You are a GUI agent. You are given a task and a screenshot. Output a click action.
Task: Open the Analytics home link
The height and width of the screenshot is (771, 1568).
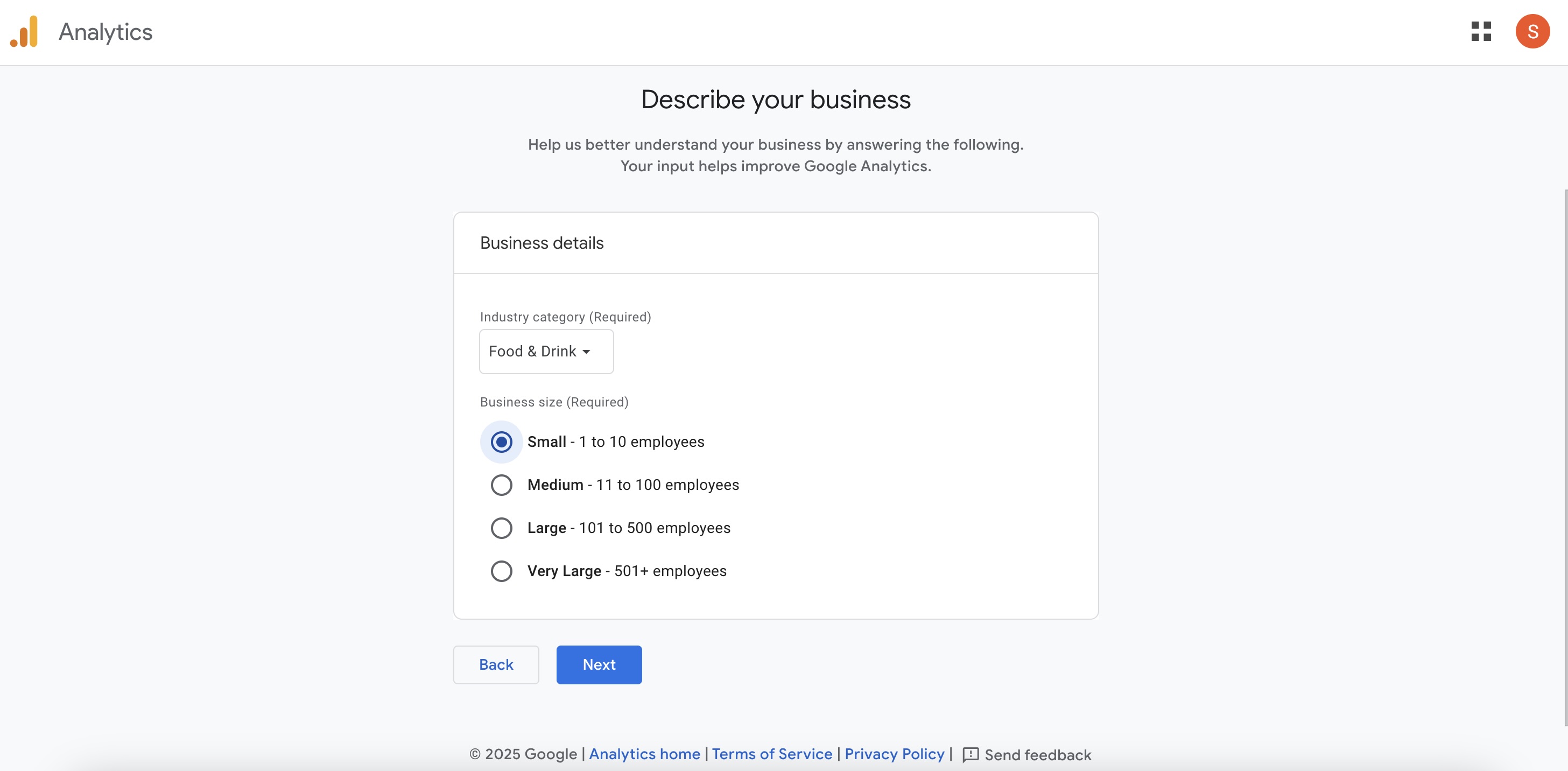644,754
